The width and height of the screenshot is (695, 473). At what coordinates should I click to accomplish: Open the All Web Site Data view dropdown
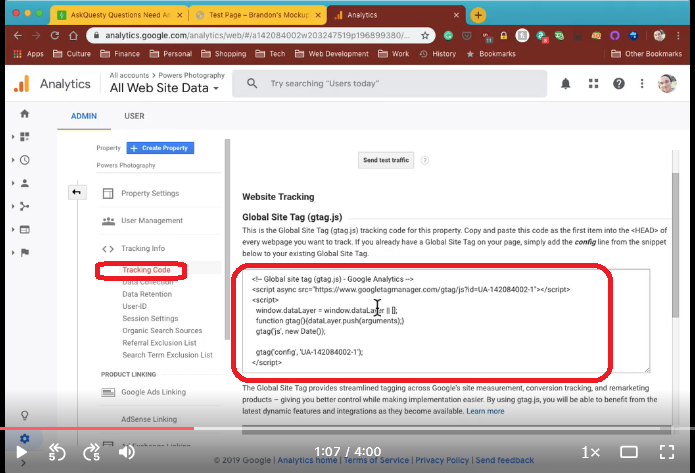pos(164,88)
